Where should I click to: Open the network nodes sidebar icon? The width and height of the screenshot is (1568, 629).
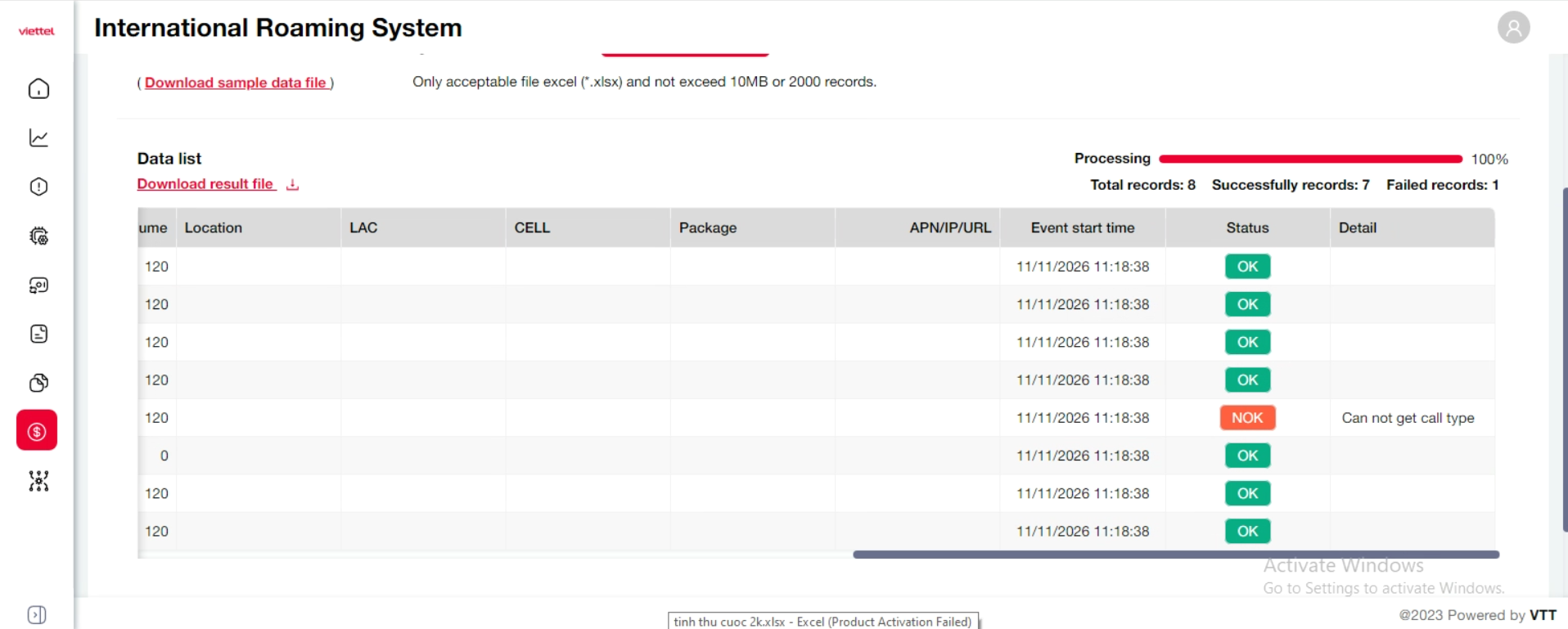[38, 481]
